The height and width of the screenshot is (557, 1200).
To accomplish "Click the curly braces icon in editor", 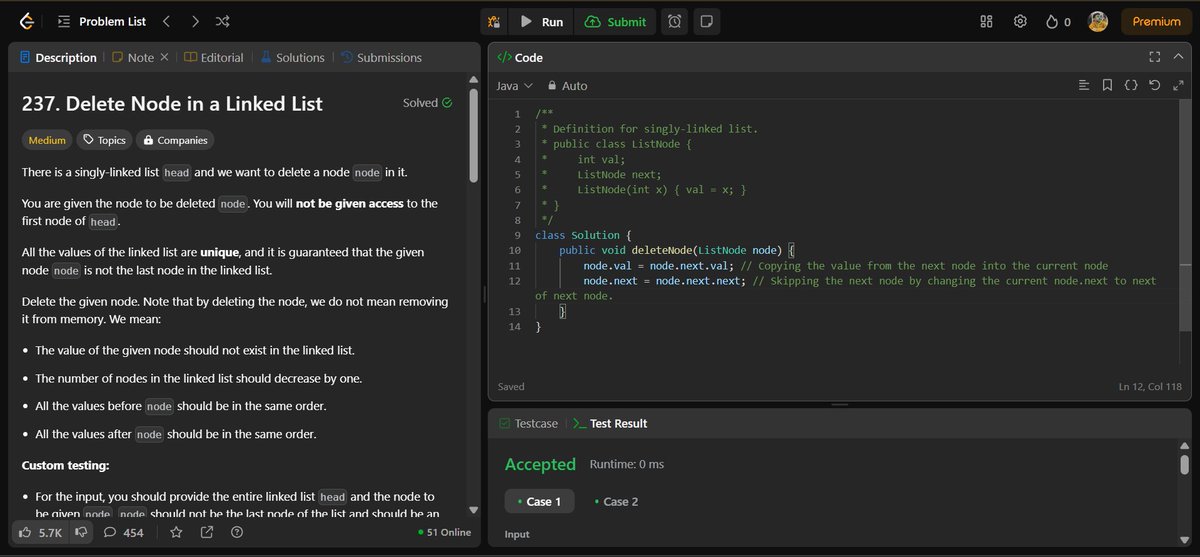I will (x=1131, y=86).
